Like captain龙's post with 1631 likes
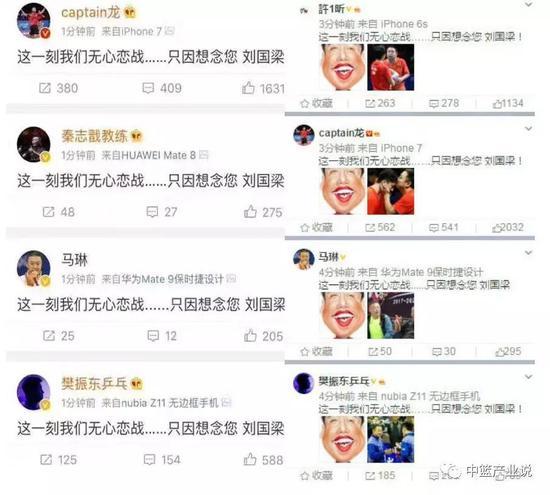The image size is (550, 495). click(263, 88)
